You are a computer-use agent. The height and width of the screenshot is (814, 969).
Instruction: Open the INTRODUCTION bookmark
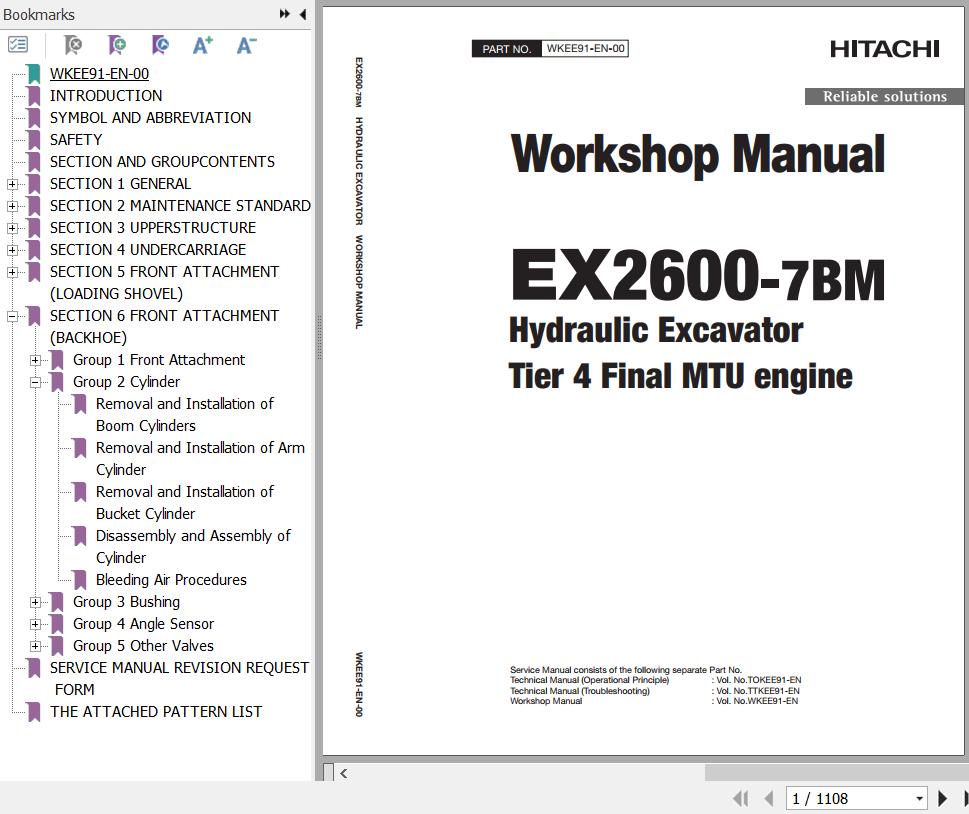106,96
